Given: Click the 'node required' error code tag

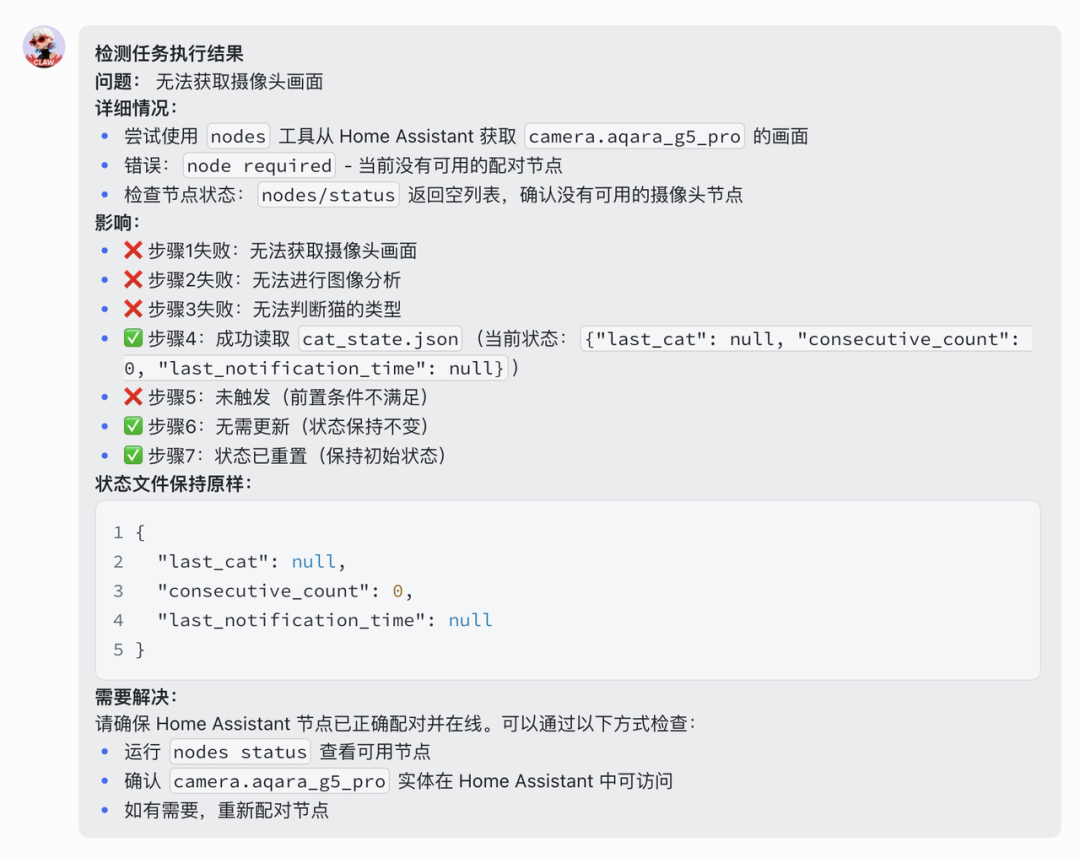Looking at the screenshot, I should point(259,166).
